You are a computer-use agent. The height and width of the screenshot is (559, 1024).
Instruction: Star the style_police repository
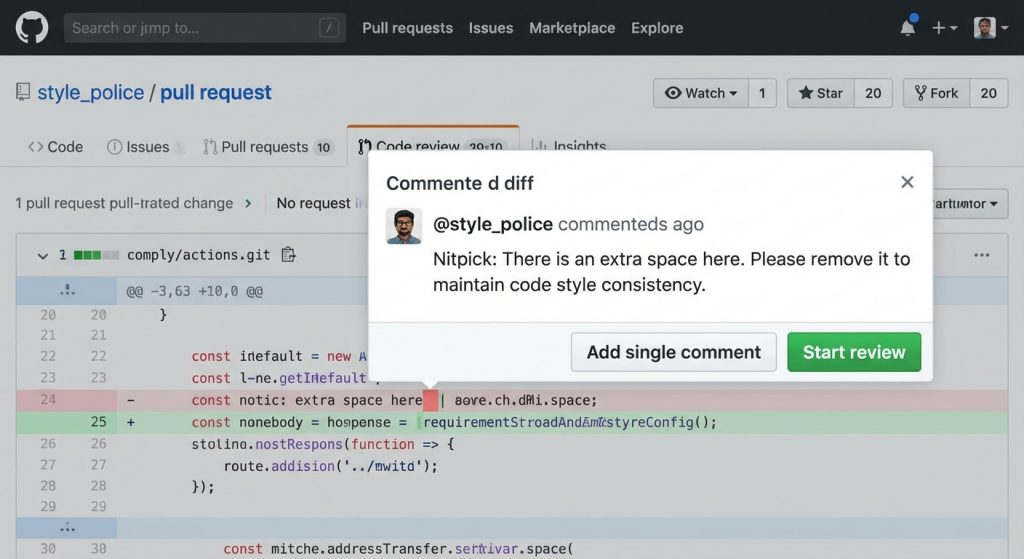[820, 93]
